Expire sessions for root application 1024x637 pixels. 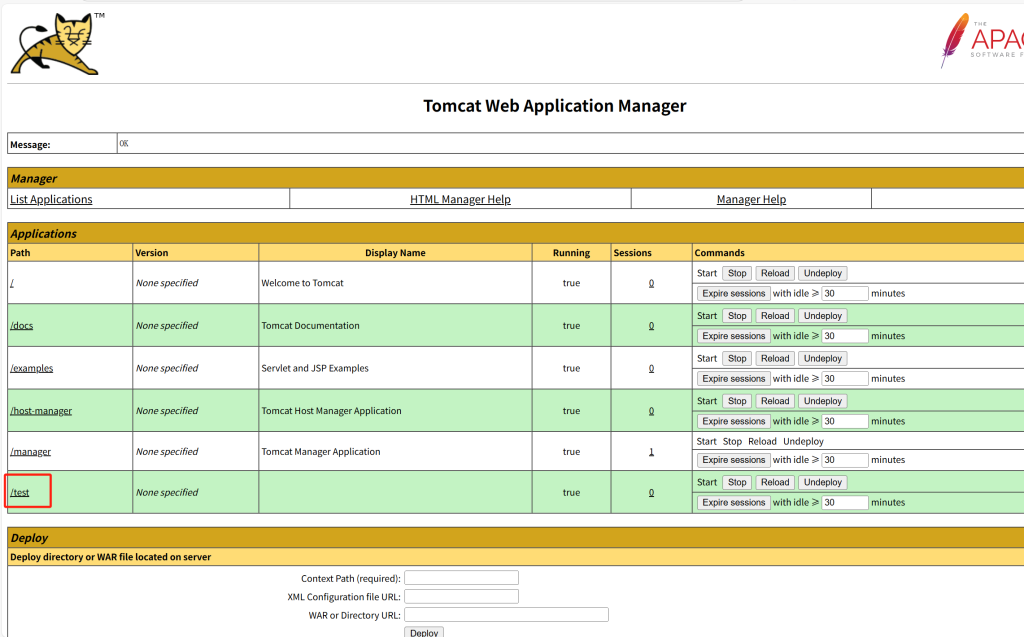click(x=733, y=293)
